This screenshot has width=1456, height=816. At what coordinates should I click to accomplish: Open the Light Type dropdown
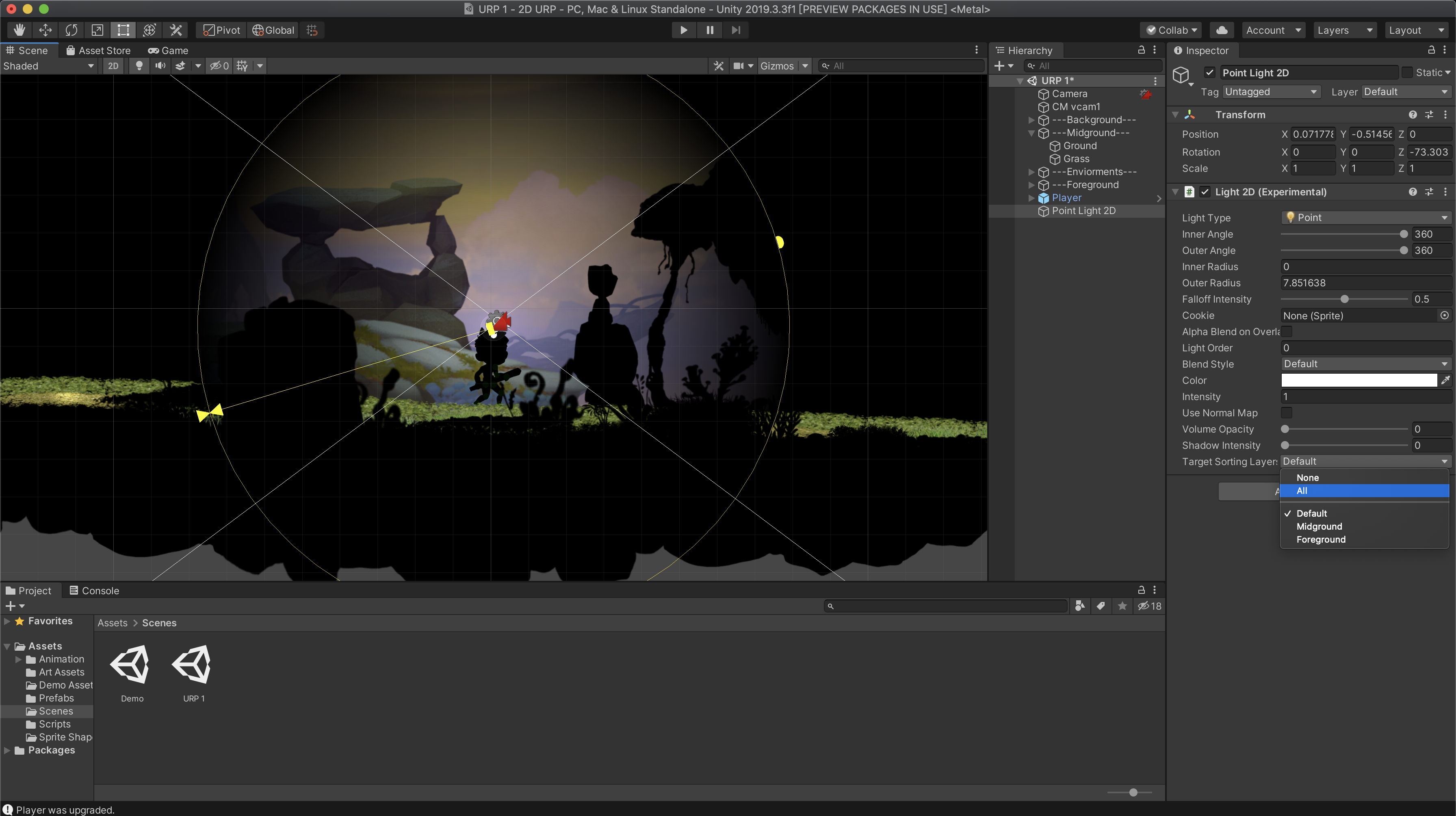tap(1365, 218)
